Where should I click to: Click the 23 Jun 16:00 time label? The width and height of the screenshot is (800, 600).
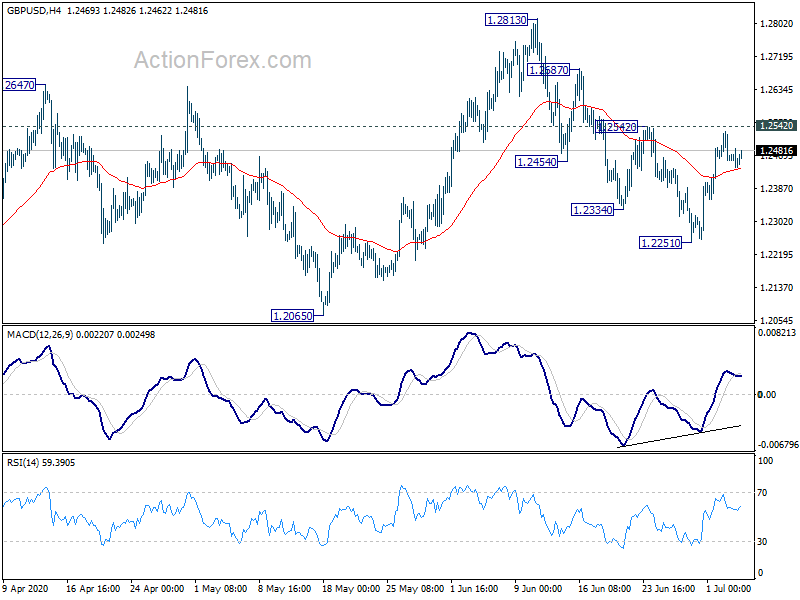[668, 588]
